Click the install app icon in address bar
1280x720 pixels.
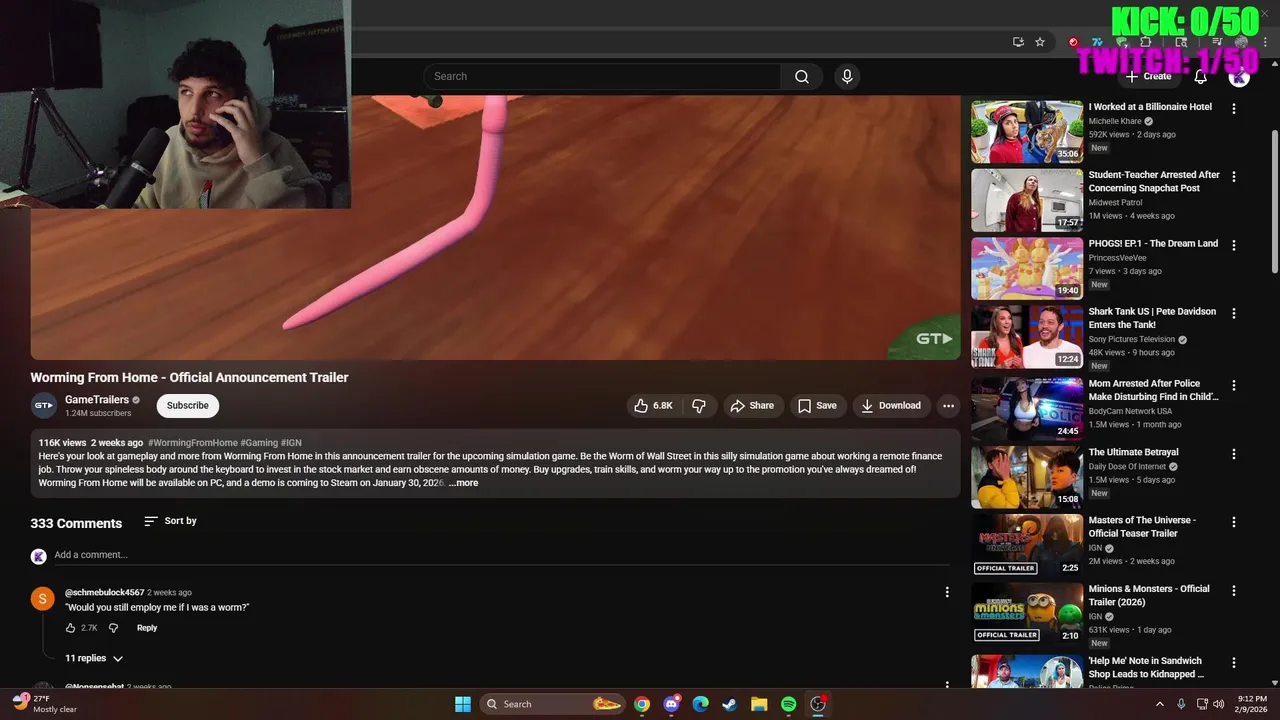coord(1018,42)
